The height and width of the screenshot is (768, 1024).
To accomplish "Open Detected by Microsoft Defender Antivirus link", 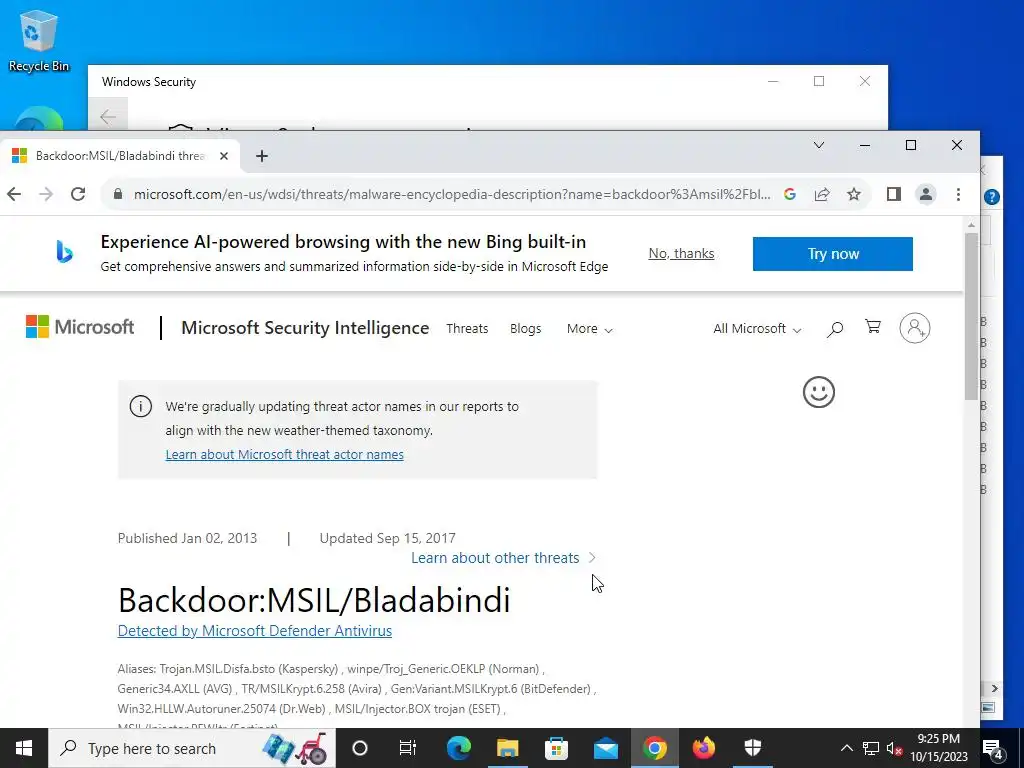I will pos(255,631).
